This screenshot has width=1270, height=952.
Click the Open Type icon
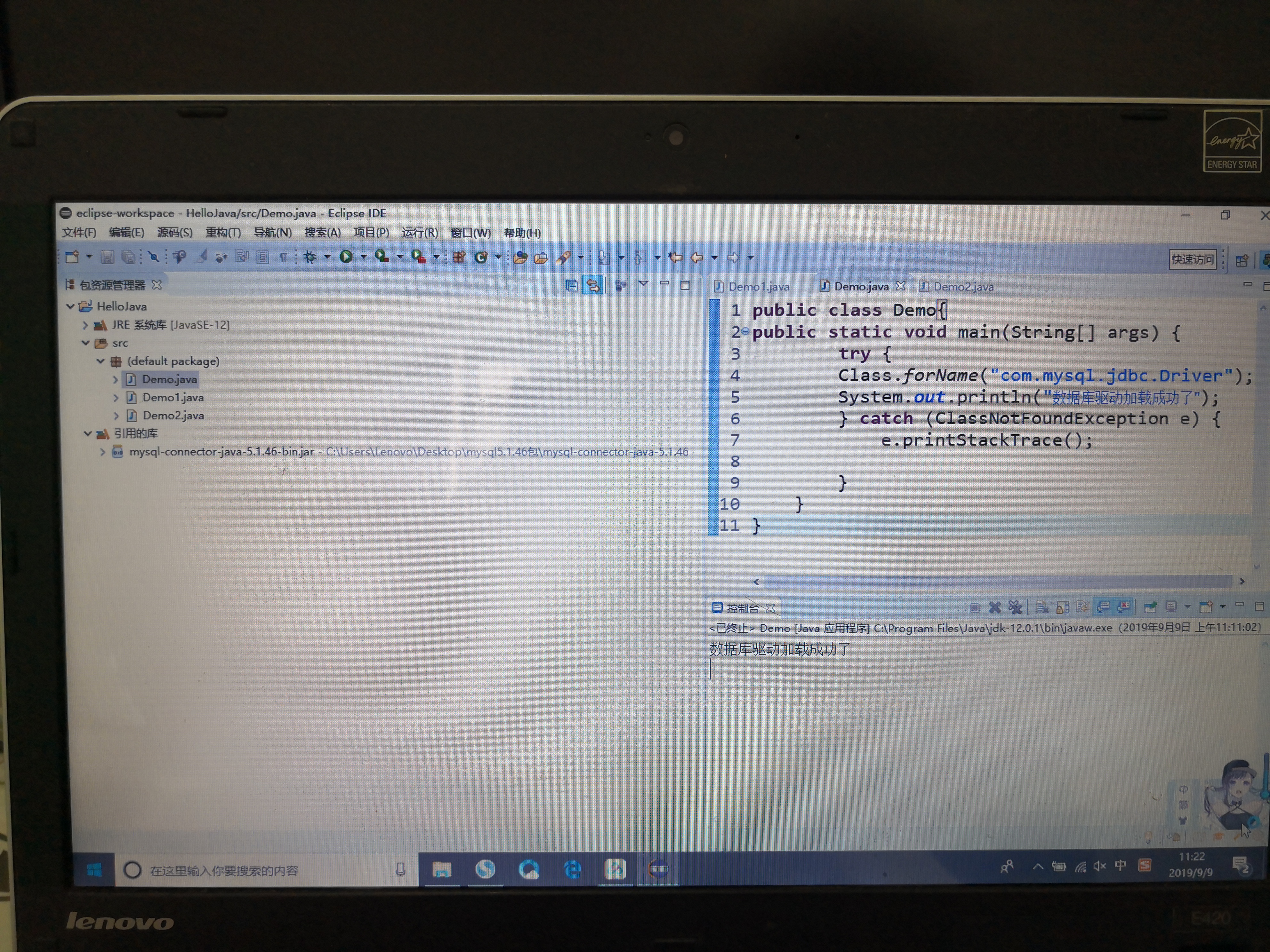click(520, 258)
